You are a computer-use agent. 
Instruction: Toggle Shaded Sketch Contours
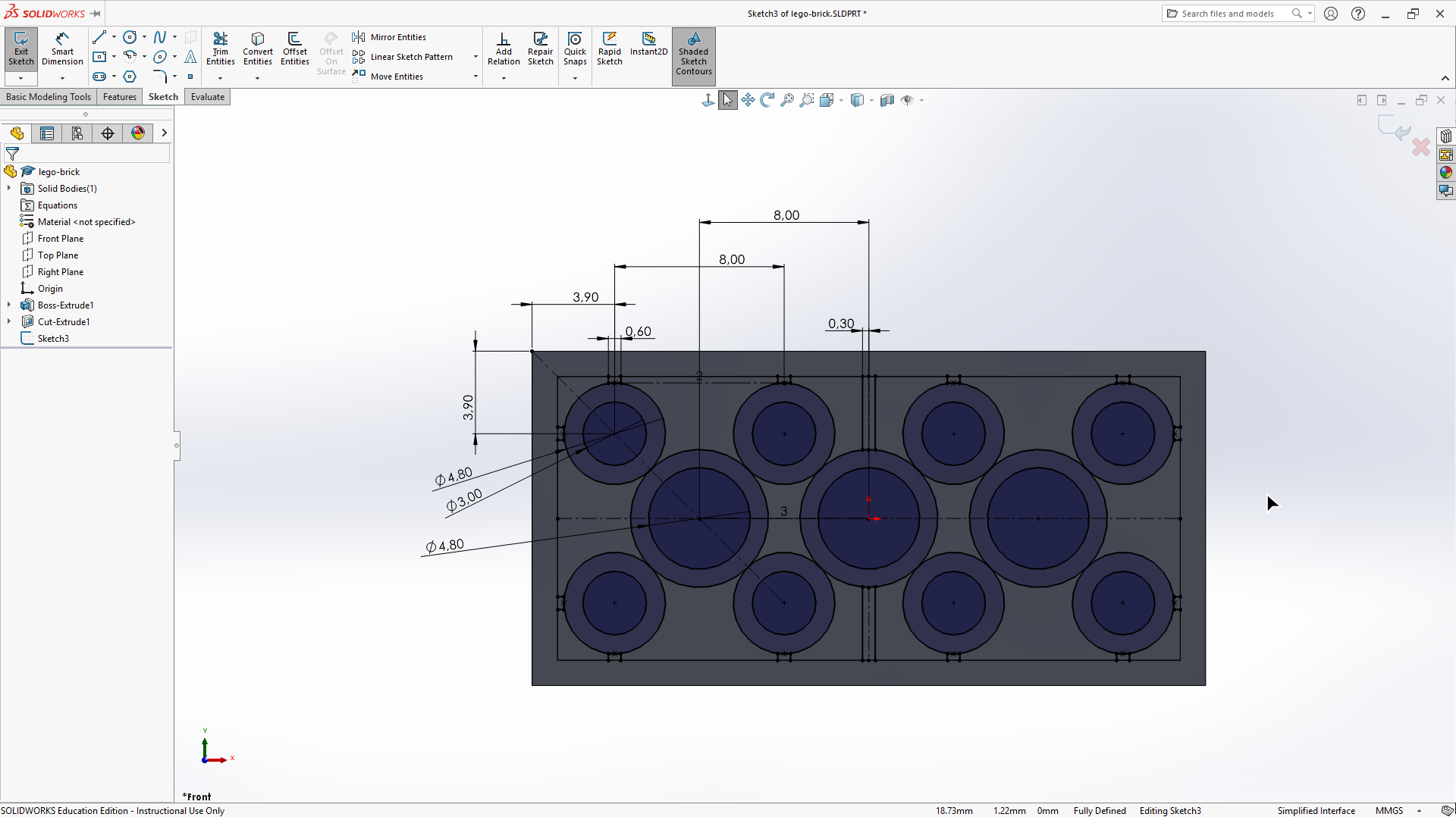(x=693, y=53)
